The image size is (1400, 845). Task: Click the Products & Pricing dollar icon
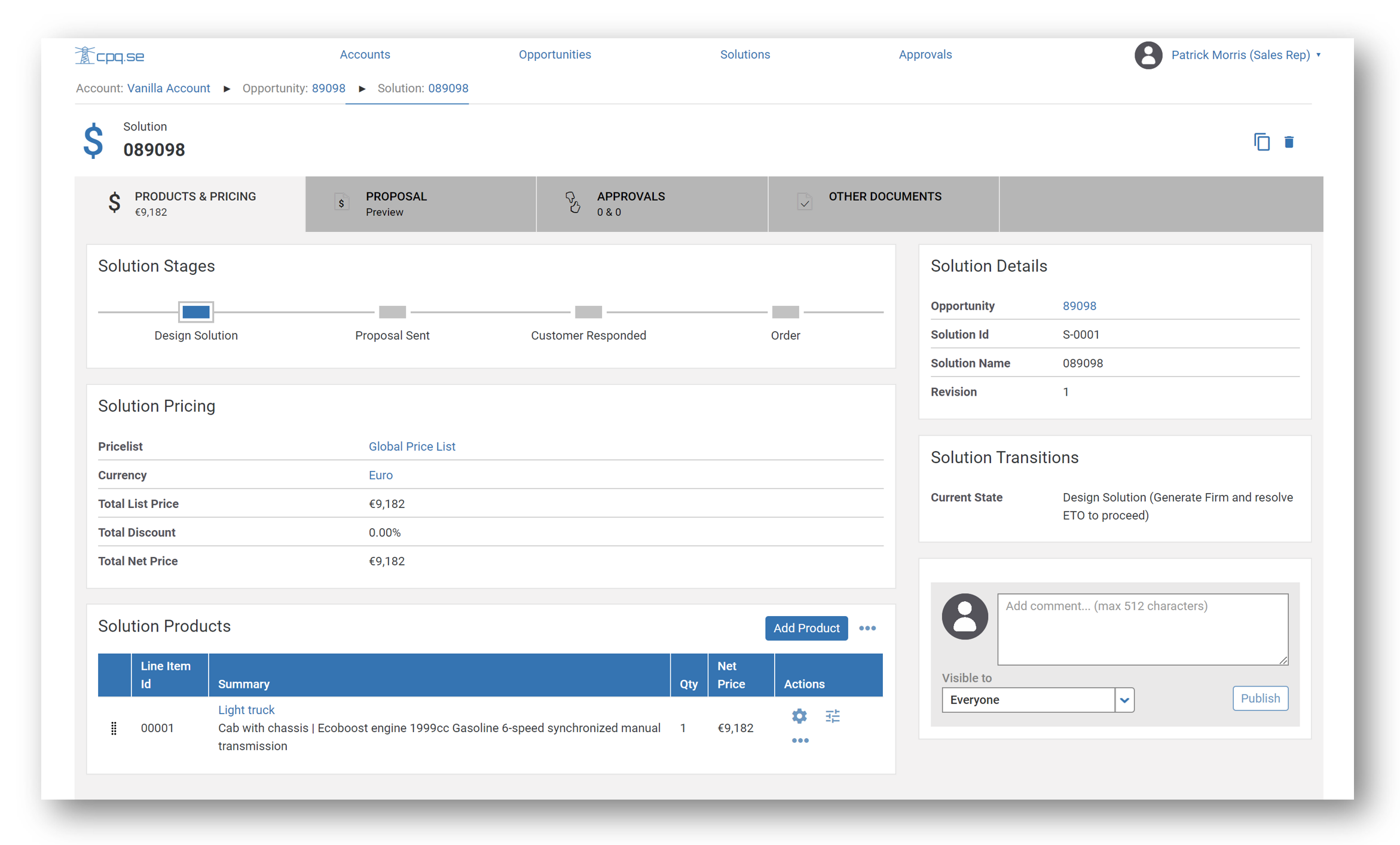click(114, 203)
